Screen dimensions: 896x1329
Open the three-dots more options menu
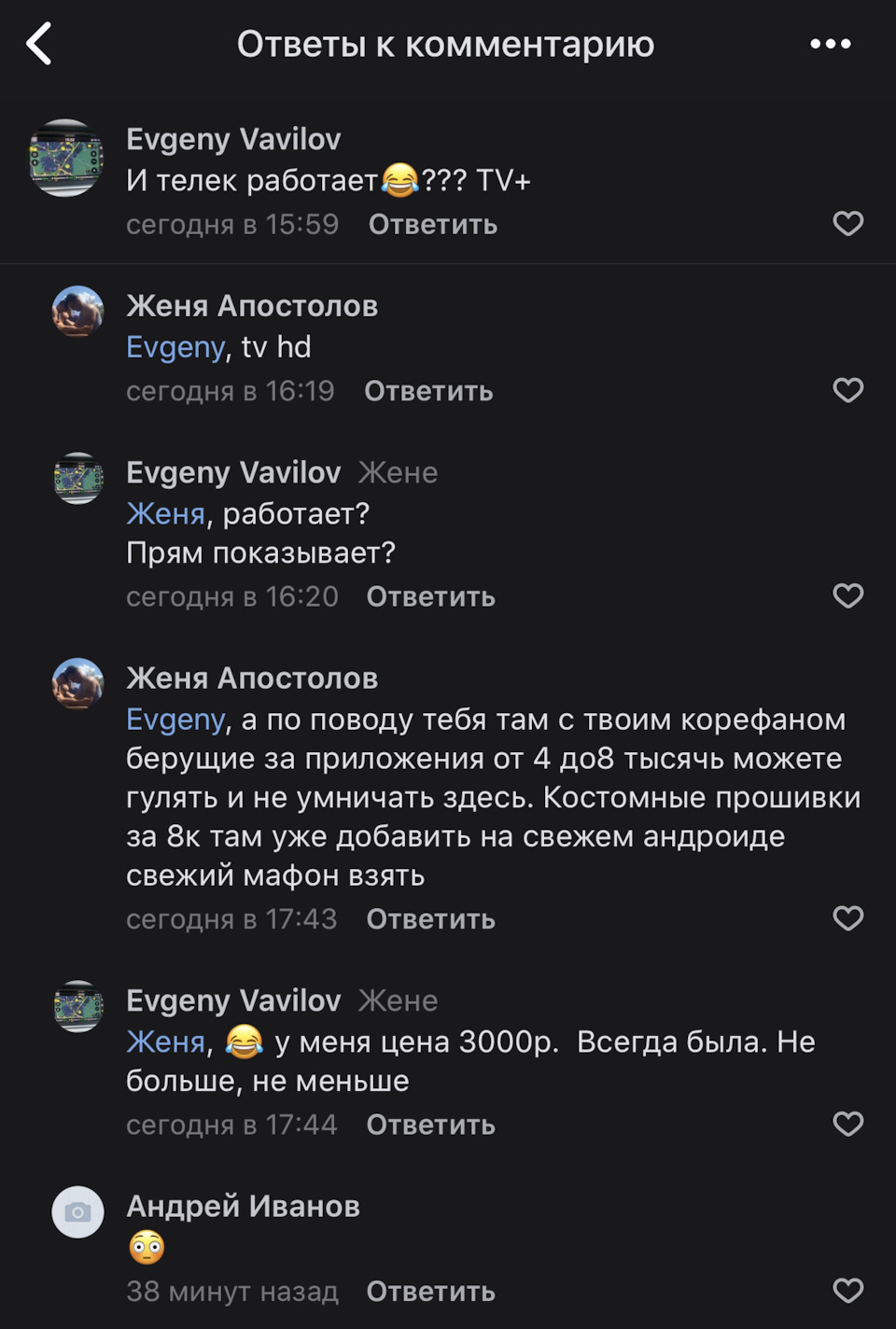tap(830, 44)
